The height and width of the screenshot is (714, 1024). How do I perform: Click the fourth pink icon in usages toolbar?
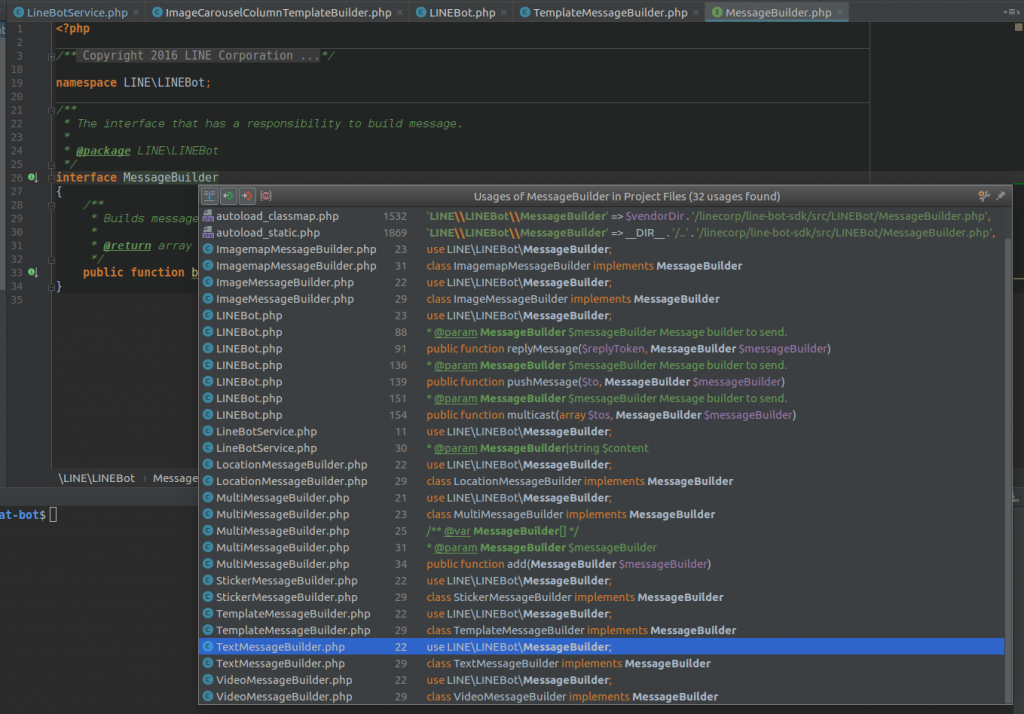[266, 196]
